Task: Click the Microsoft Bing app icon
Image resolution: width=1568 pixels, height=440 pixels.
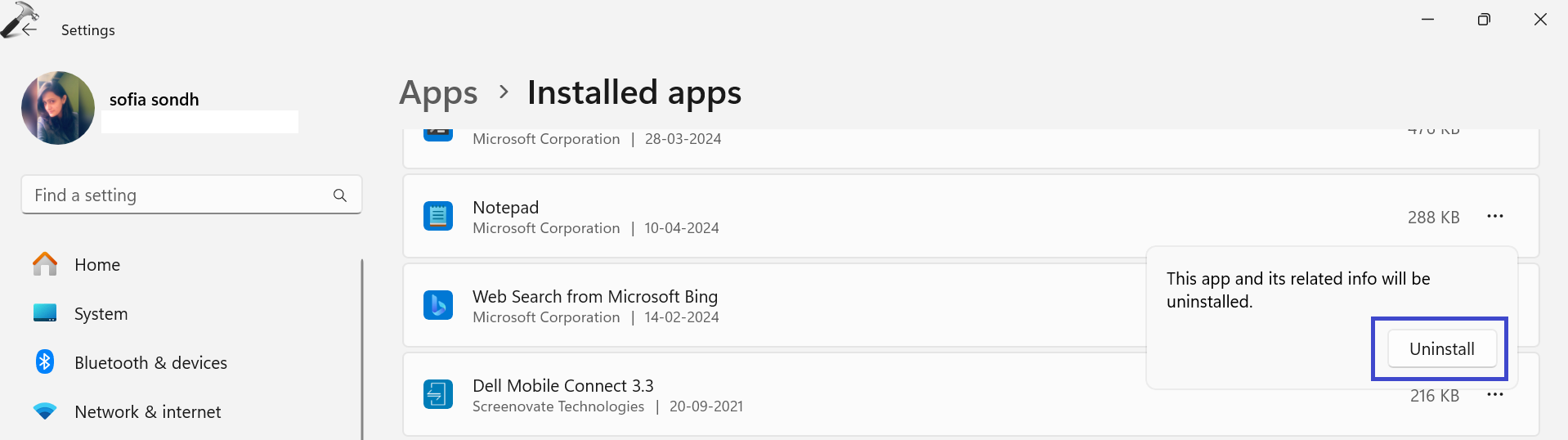Action: (438, 305)
